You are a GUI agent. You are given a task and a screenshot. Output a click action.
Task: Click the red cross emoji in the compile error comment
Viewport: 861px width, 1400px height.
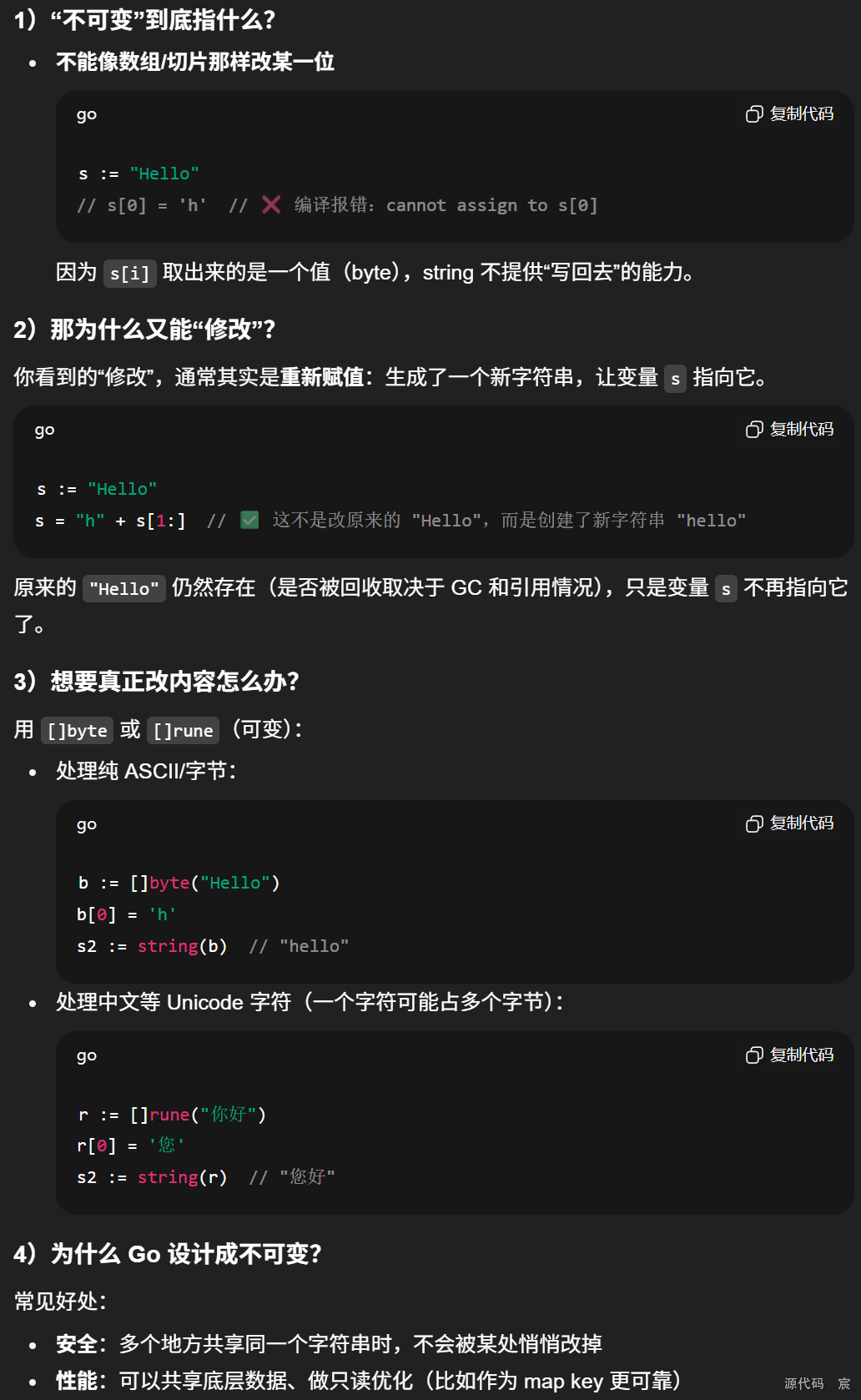pyautogui.click(x=270, y=204)
